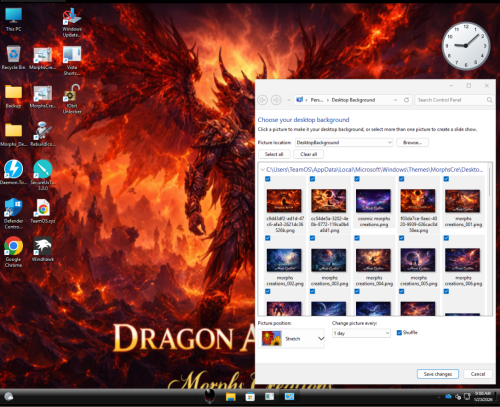Screen dimensions: 500x407
Task: Click Clear all button
Action: click(x=309, y=154)
